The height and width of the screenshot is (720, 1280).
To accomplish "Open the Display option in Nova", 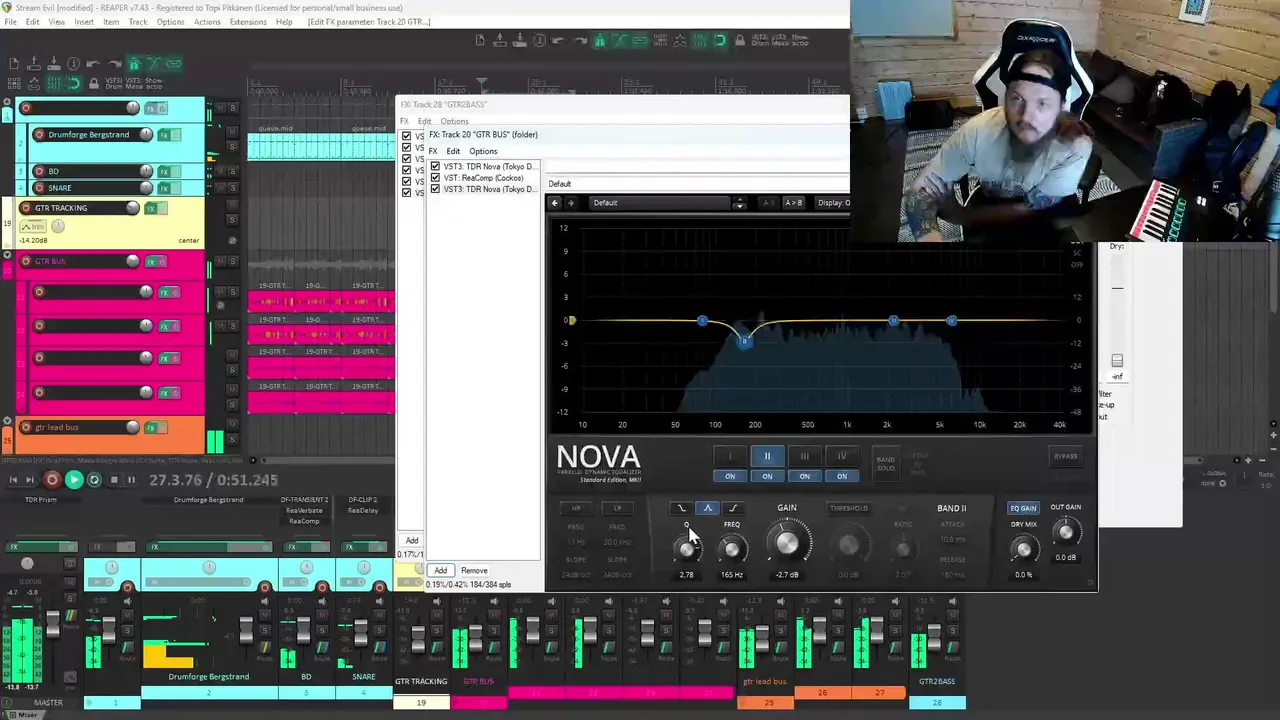I will pos(833,203).
